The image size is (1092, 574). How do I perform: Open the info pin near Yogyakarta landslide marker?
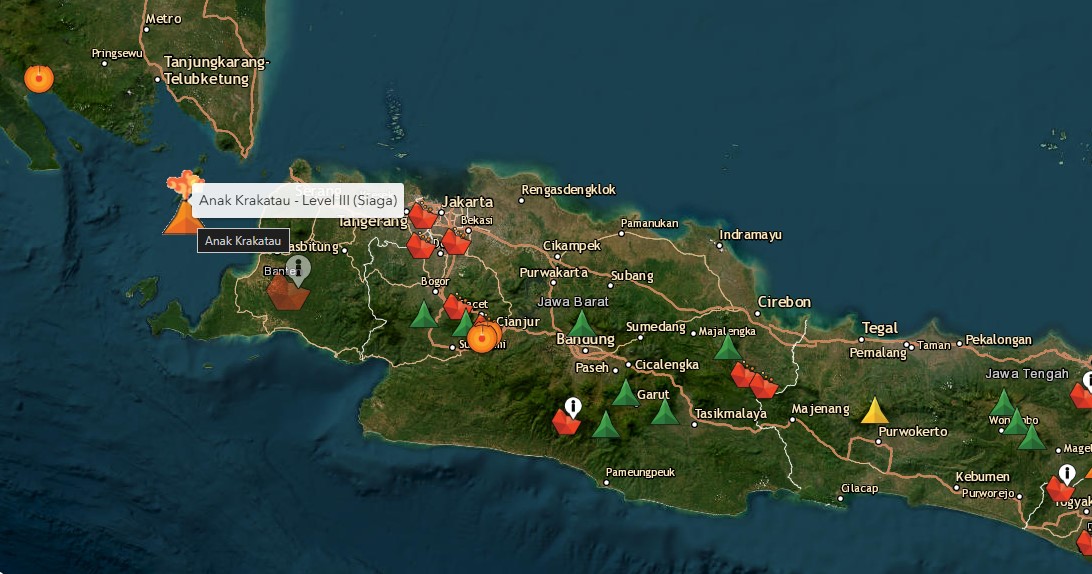point(1067,474)
